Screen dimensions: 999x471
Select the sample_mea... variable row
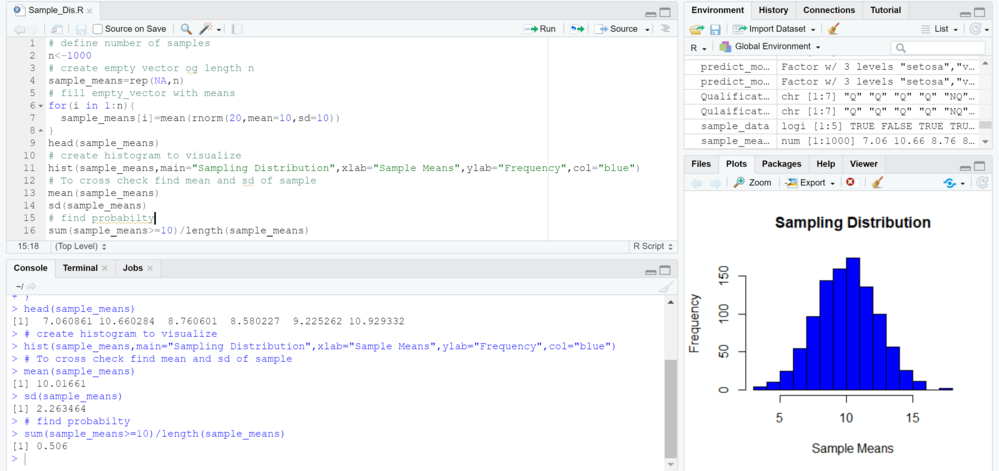(832, 141)
